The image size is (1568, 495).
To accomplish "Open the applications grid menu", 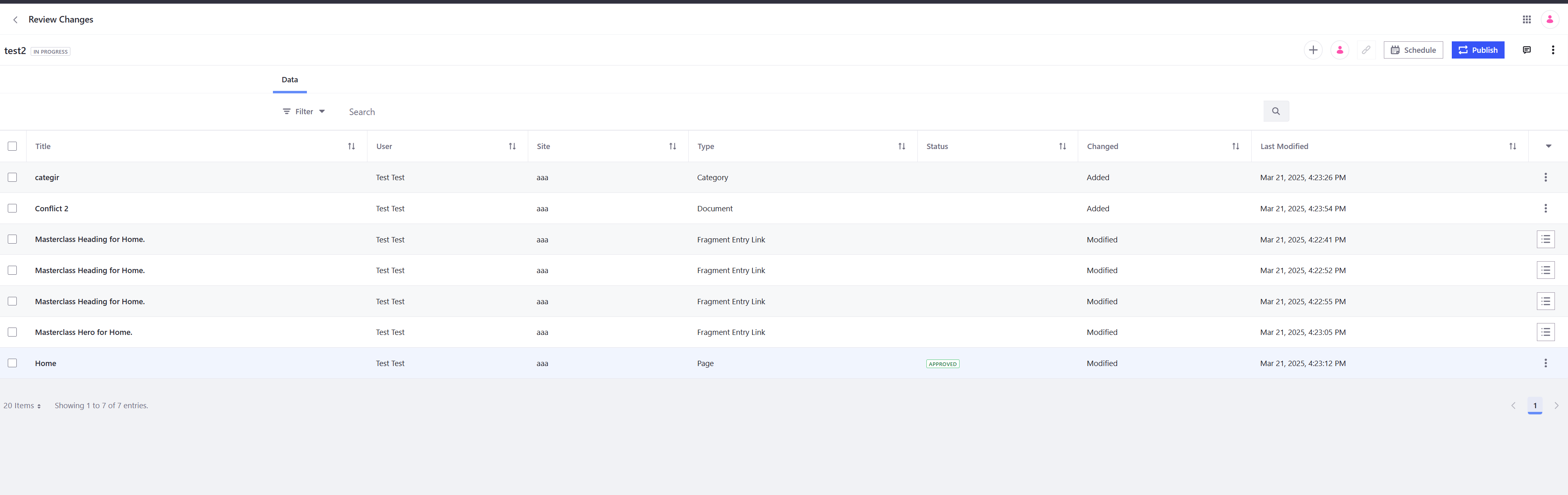I will pyautogui.click(x=1527, y=20).
